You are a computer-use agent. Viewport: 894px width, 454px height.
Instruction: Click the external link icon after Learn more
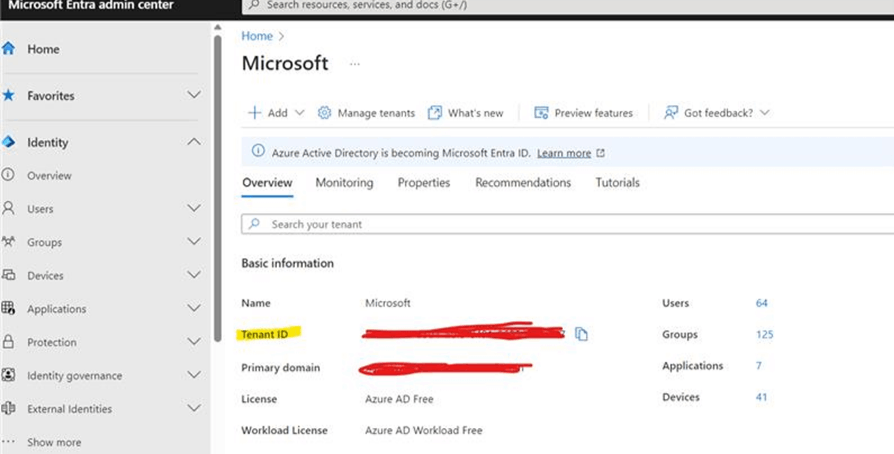pyautogui.click(x=600, y=153)
